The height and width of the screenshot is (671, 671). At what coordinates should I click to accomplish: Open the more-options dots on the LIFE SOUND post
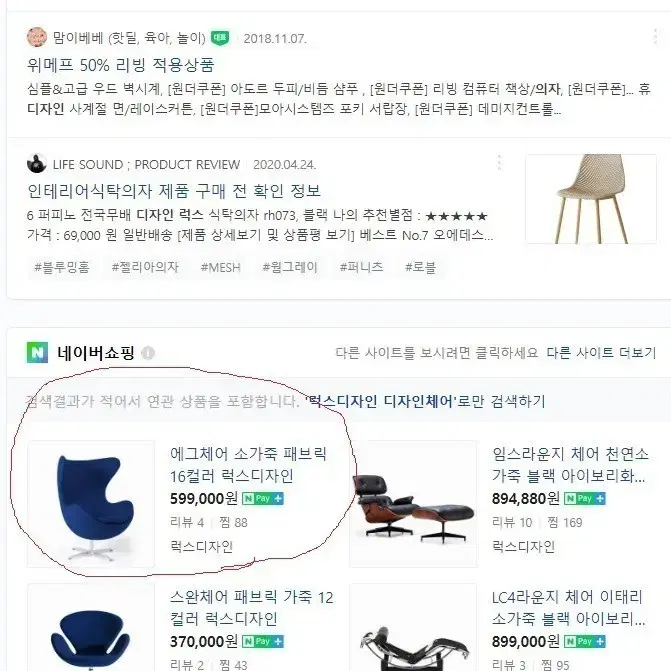coord(499,163)
